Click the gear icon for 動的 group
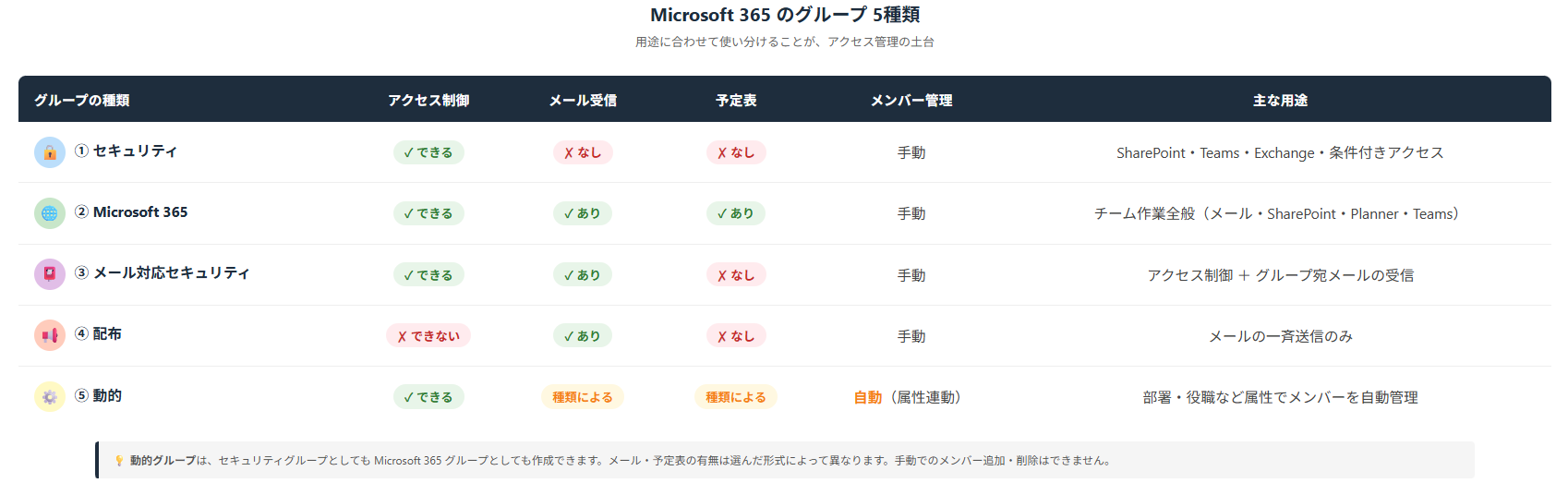Image resolution: width=1568 pixels, height=495 pixels. click(x=50, y=397)
